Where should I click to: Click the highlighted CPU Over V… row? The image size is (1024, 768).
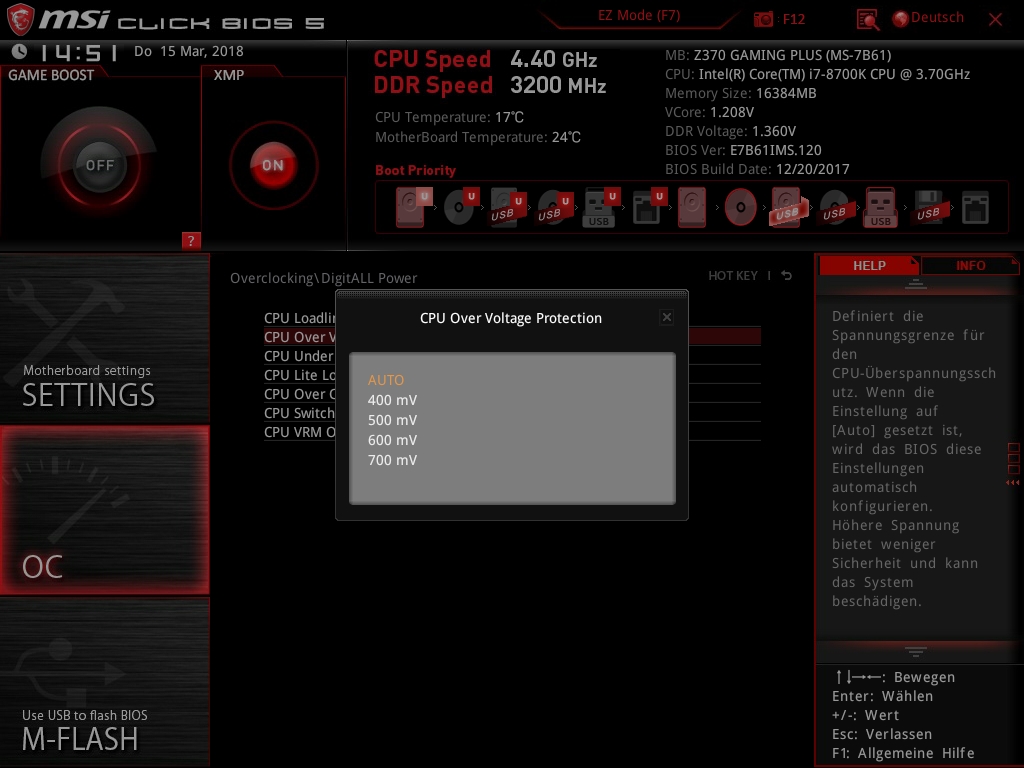pos(299,337)
